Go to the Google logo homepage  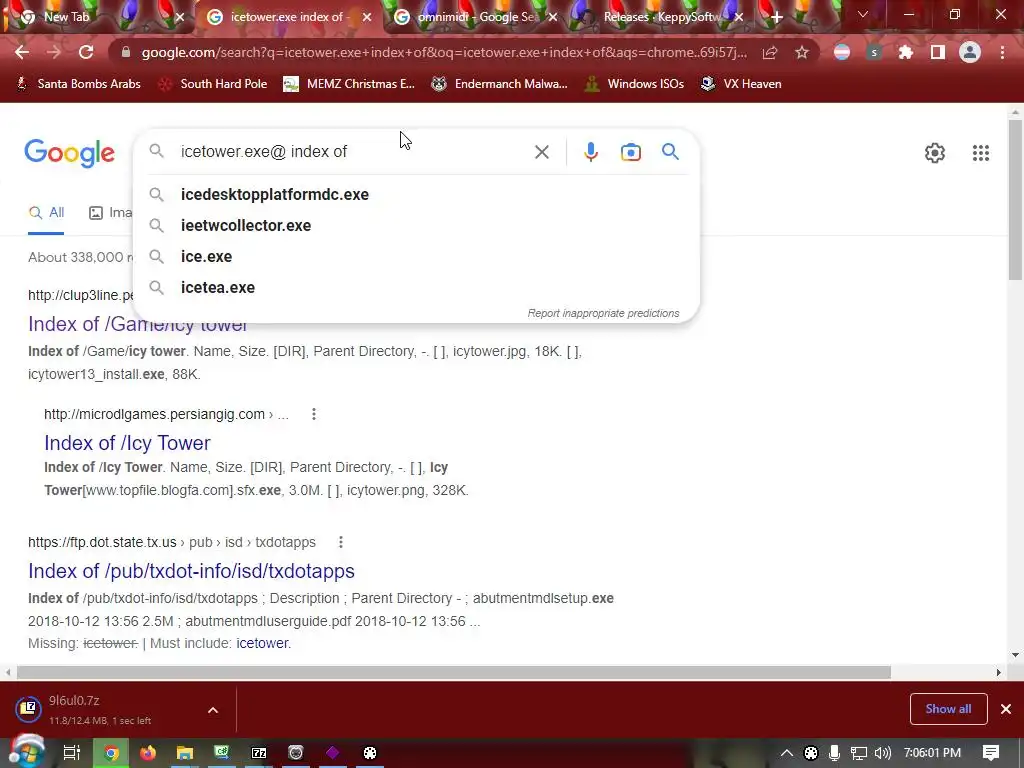70,153
